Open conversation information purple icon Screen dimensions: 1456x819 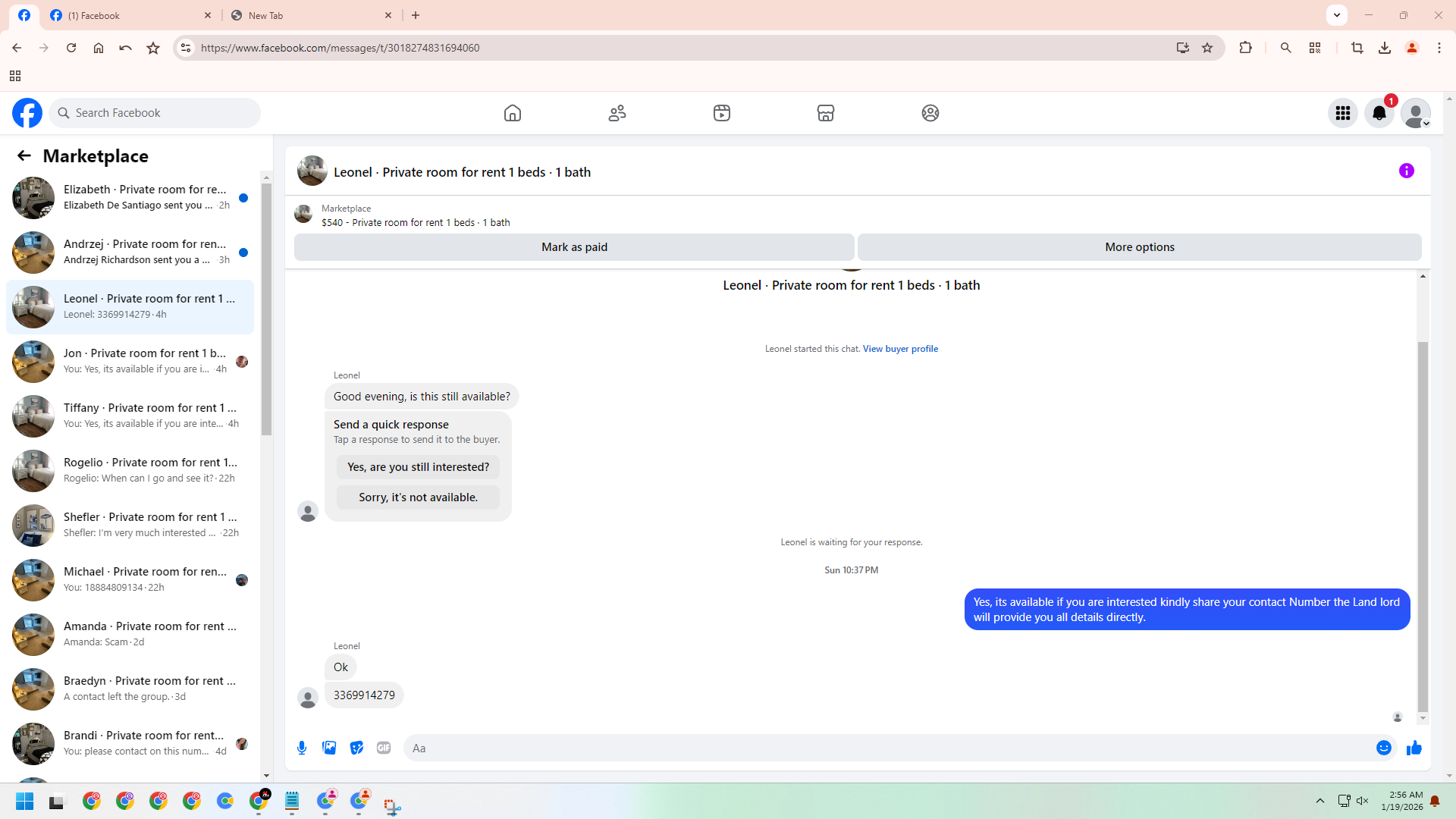[1407, 171]
